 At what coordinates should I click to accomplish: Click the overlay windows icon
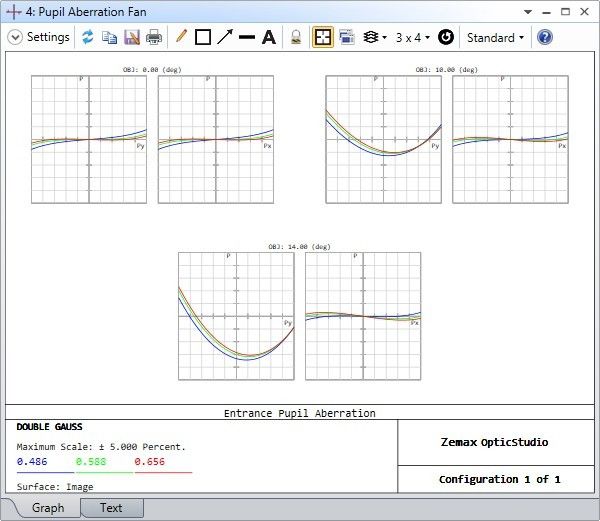347,37
